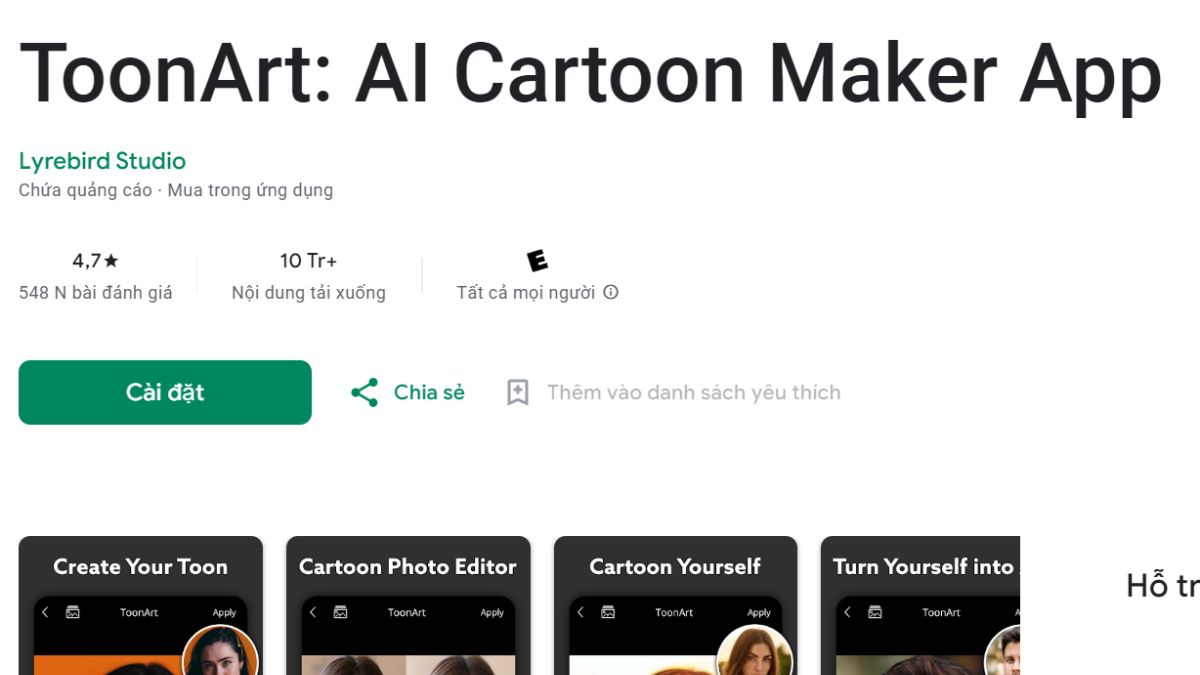Viewport: 1200px width, 675px height.
Task: Click the info icon beside 'Tất cả mọi người'
Action: [x=611, y=293]
